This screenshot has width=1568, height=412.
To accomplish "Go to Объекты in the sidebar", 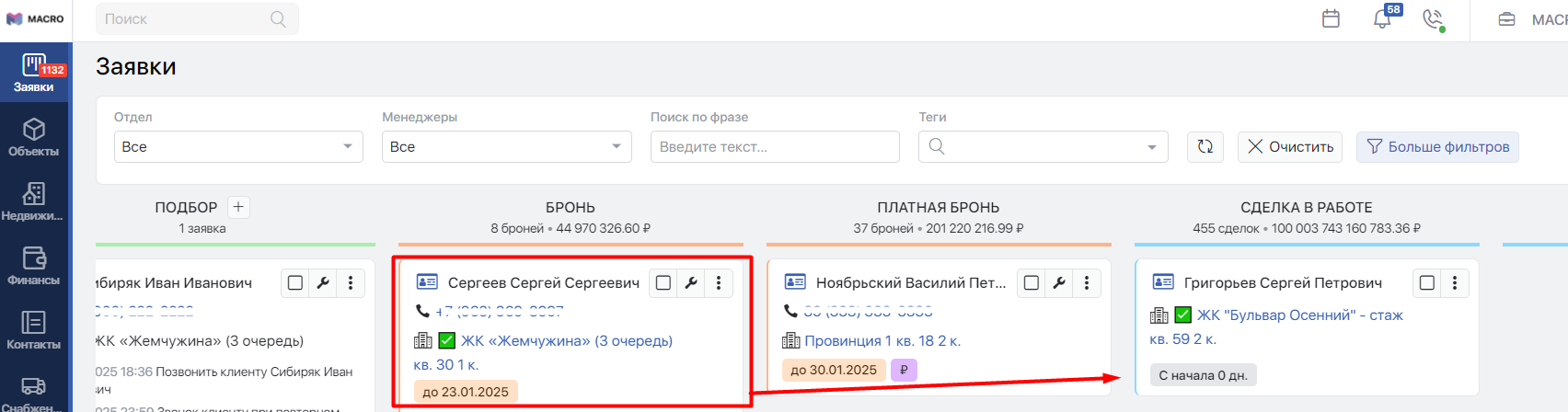I will click(x=33, y=138).
